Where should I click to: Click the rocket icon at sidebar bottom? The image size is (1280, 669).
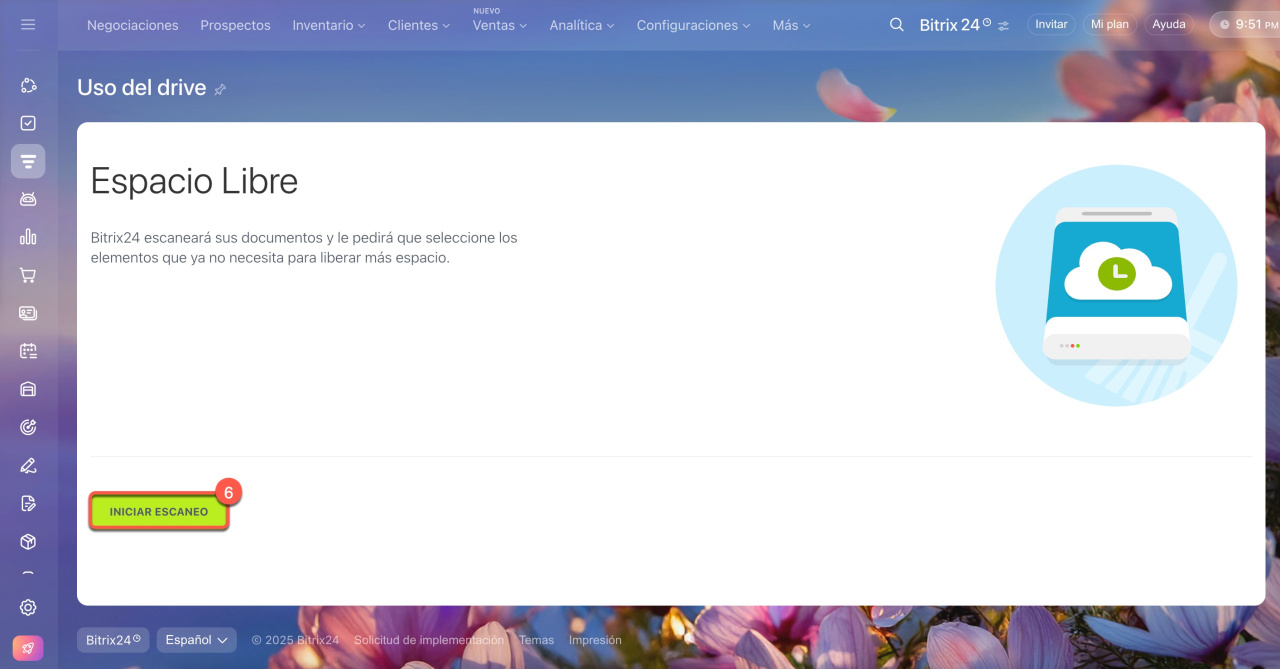[x=28, y=647]
